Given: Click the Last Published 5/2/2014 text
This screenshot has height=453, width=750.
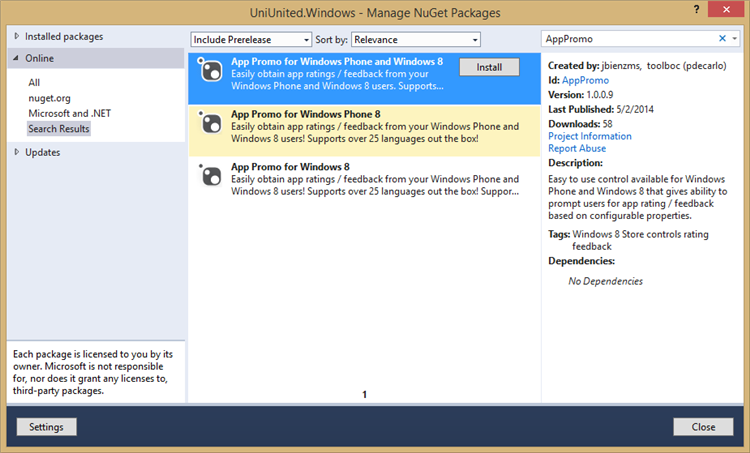Looking at the screenshot, I should [x=601, y=109].
